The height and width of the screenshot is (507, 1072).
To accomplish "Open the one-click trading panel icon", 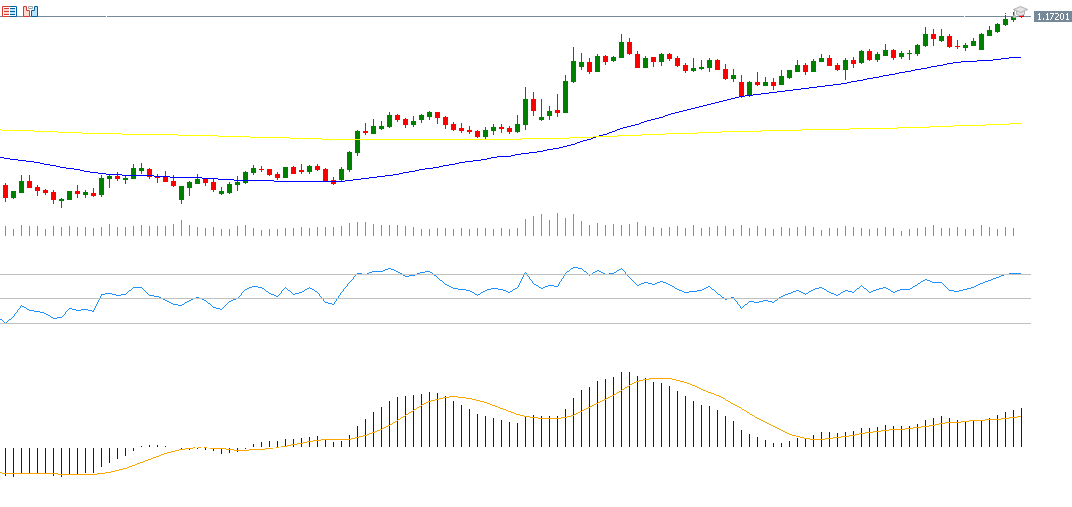I will pos(30,11).
